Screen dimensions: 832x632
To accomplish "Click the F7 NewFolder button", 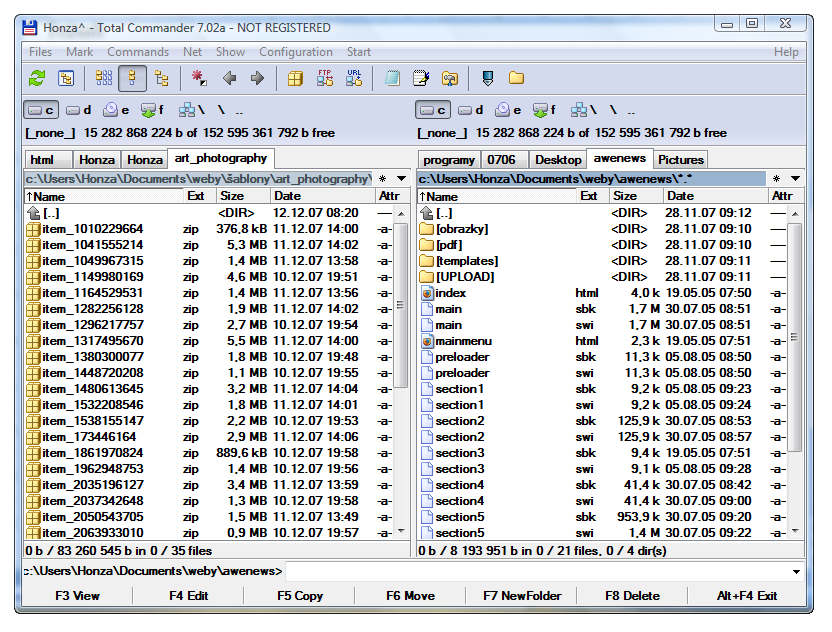I will click(522, 596).
